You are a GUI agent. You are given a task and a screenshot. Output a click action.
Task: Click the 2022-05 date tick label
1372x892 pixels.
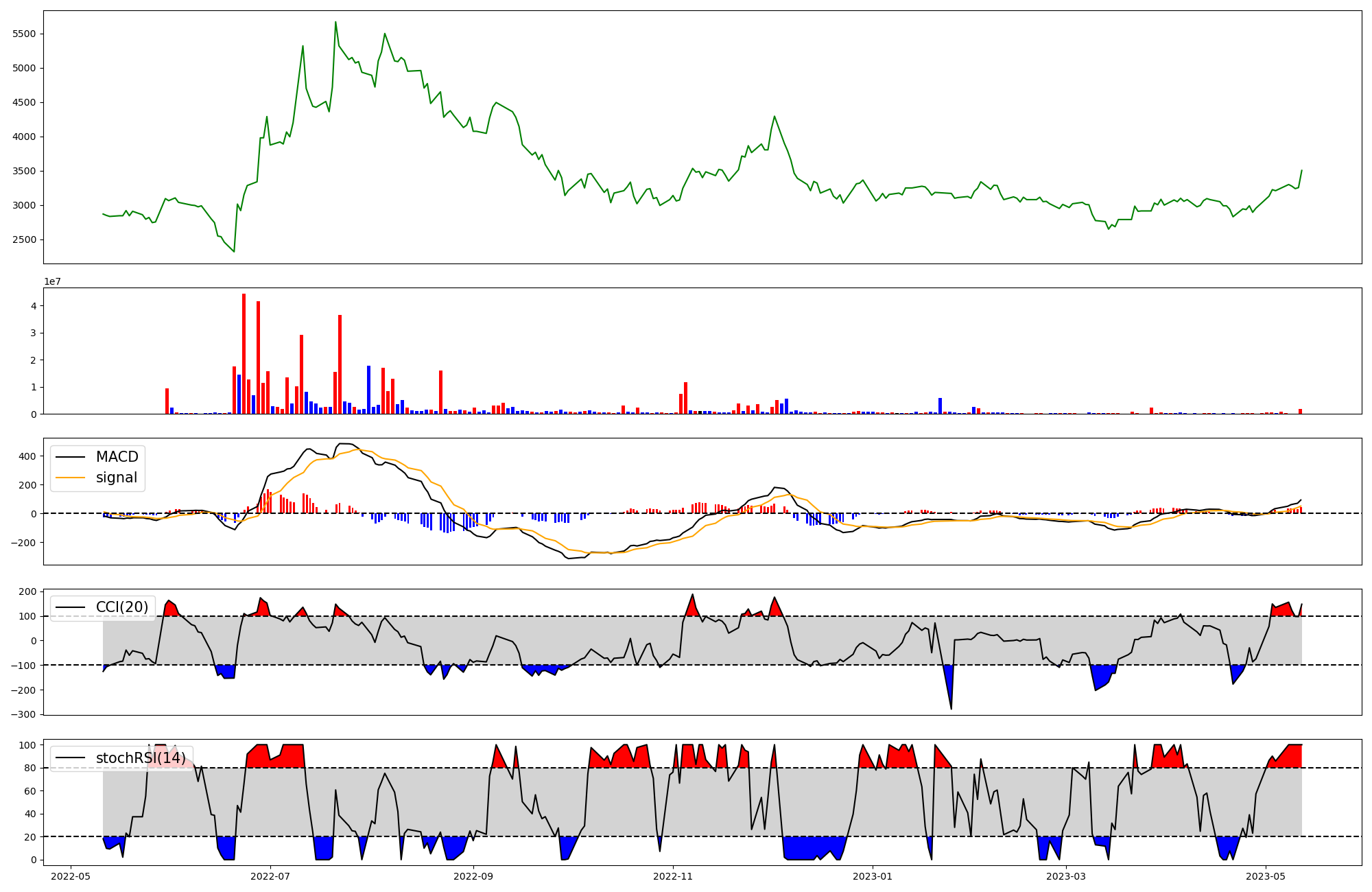(x=71, y=876)
